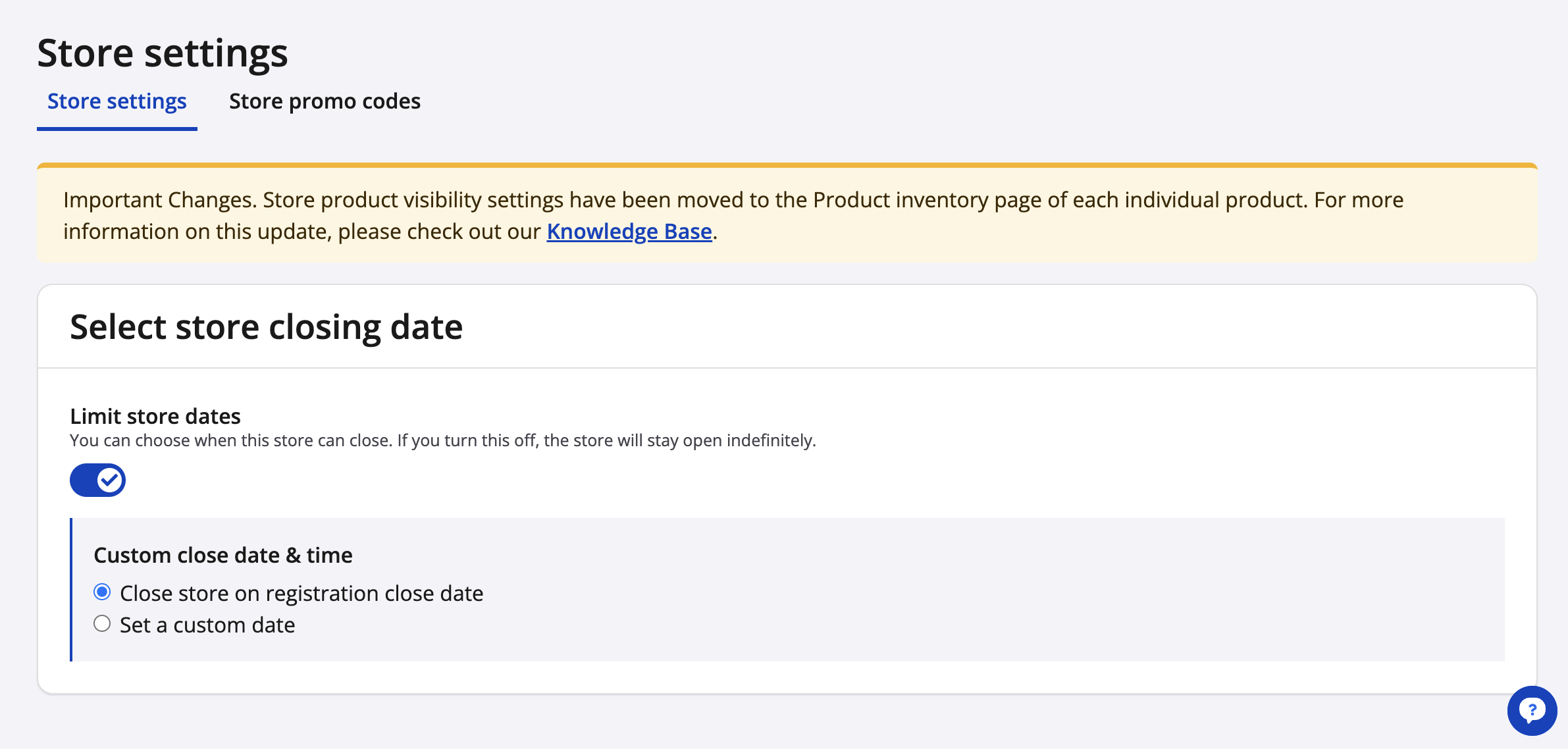Click the Select store closing date heading

click(x=266, y=327)
